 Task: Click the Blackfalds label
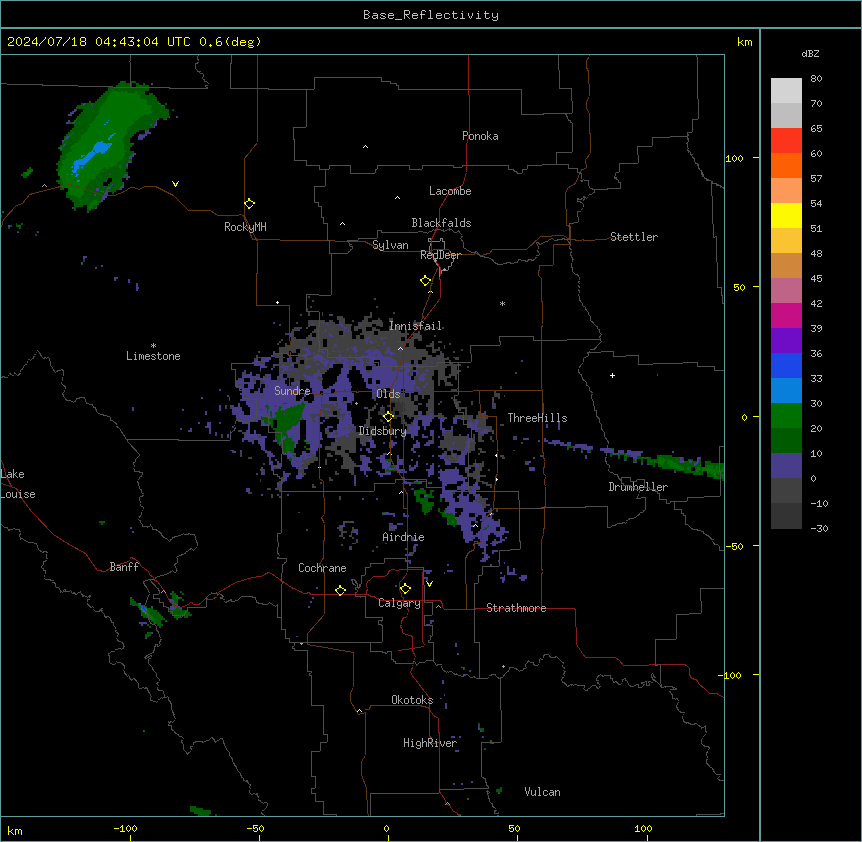click(441, 223)
